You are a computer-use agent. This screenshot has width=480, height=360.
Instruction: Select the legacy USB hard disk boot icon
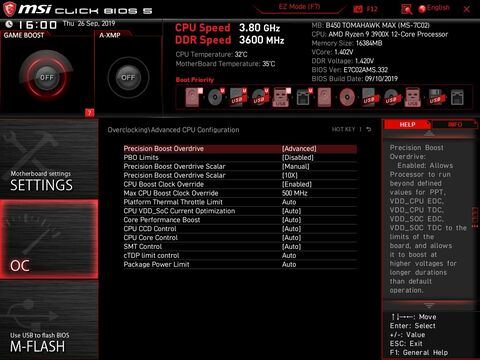(370, 97)
